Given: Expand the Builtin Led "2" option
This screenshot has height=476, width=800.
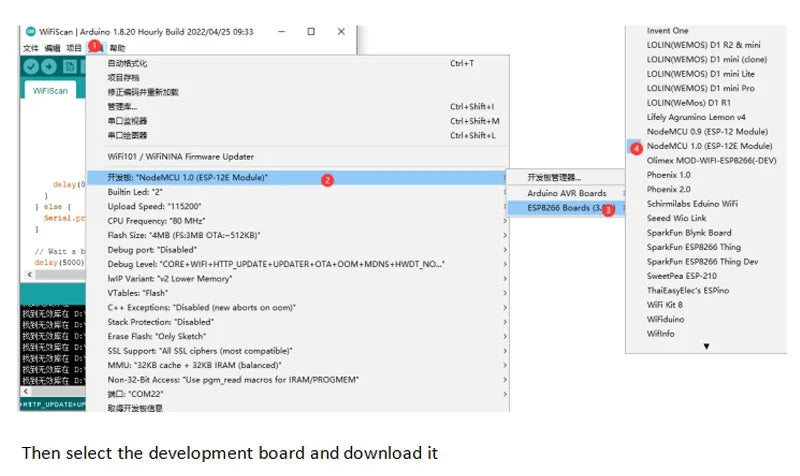Looking at the screenshot, I should (x=297, y=192).
